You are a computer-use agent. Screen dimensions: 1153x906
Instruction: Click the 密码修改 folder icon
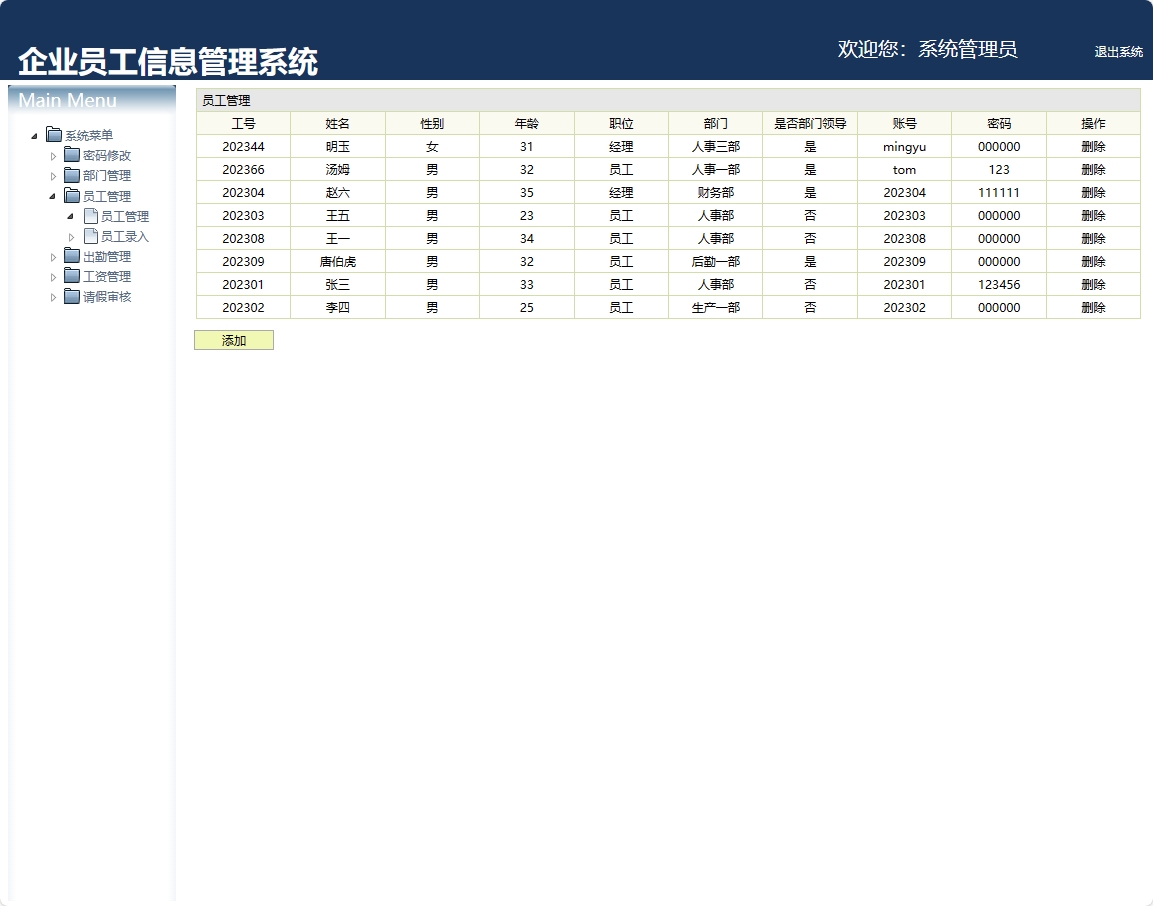coord(72,155)
